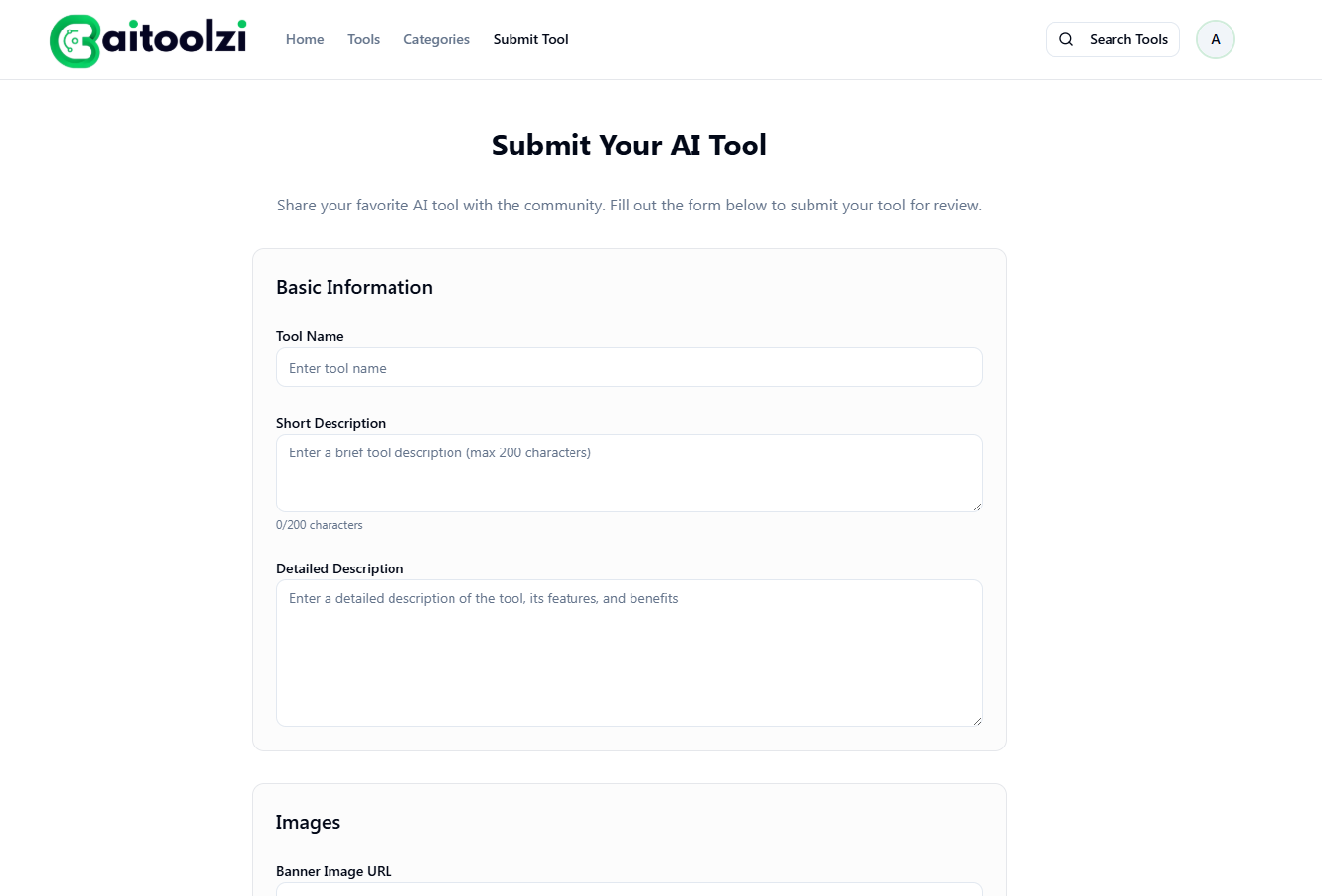Click the Search Tools button
This screenshot has height=896, width=1322.
pos(1112,39)
